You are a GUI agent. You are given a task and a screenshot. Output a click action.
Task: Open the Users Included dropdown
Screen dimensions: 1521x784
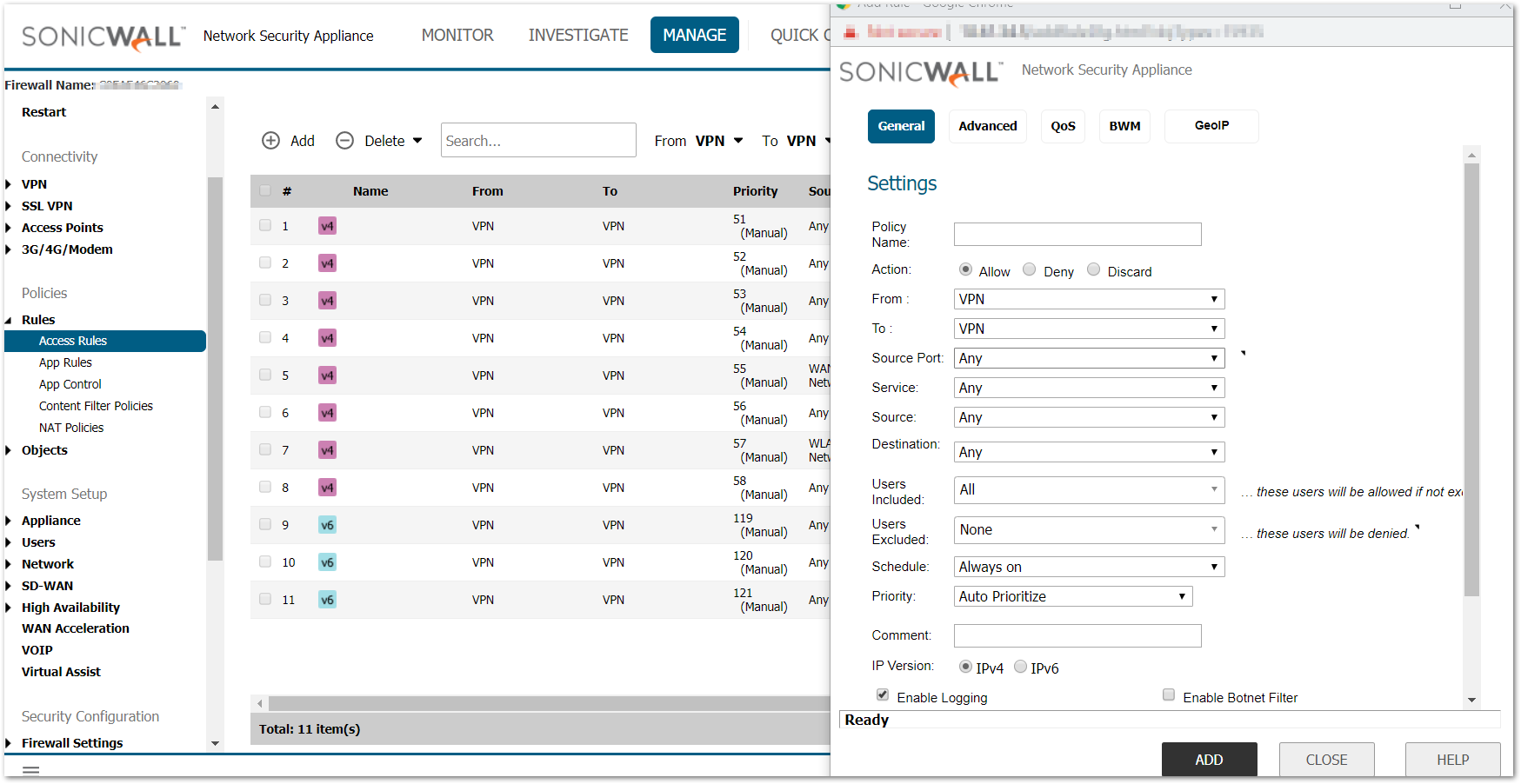[1090, 490]
